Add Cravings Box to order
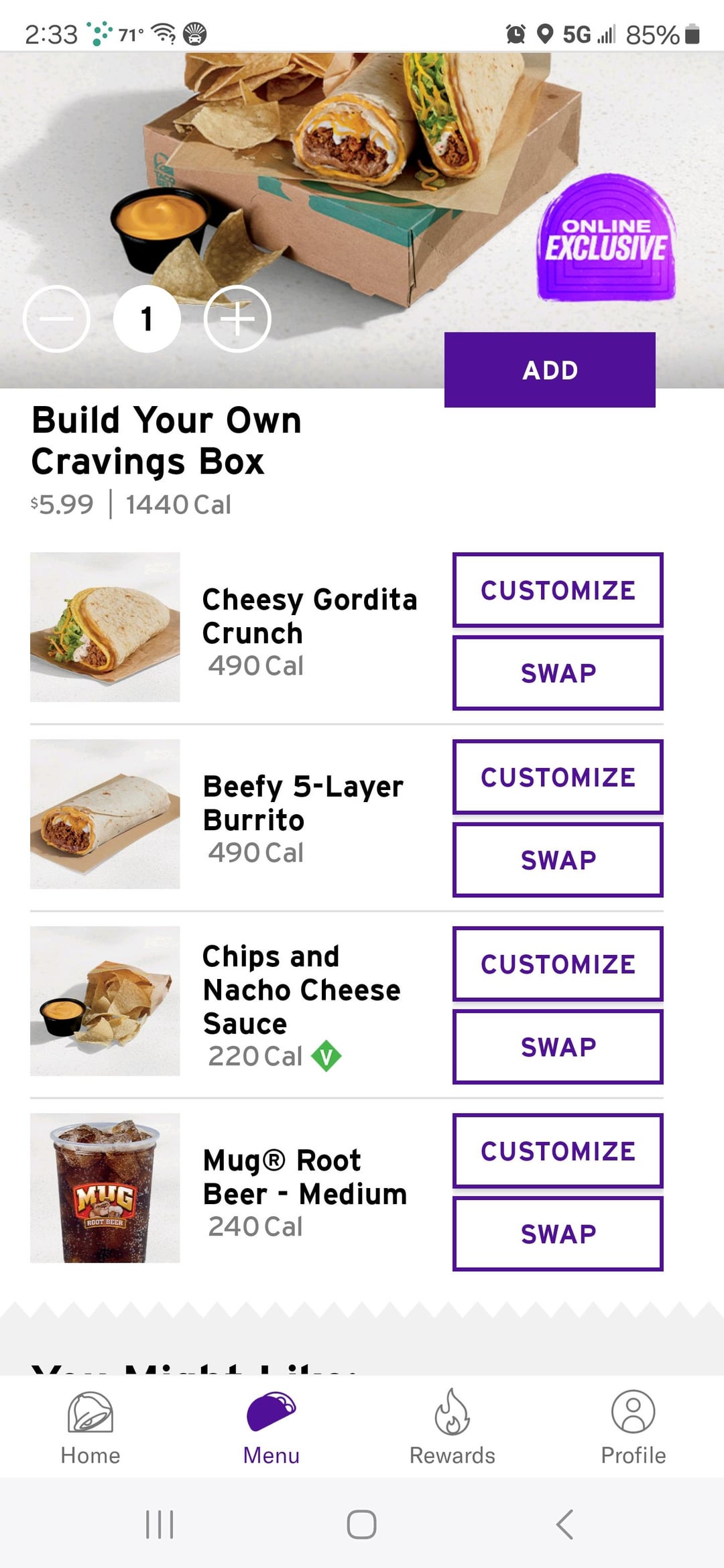The image size is (724, 1568). click(550, 370)
